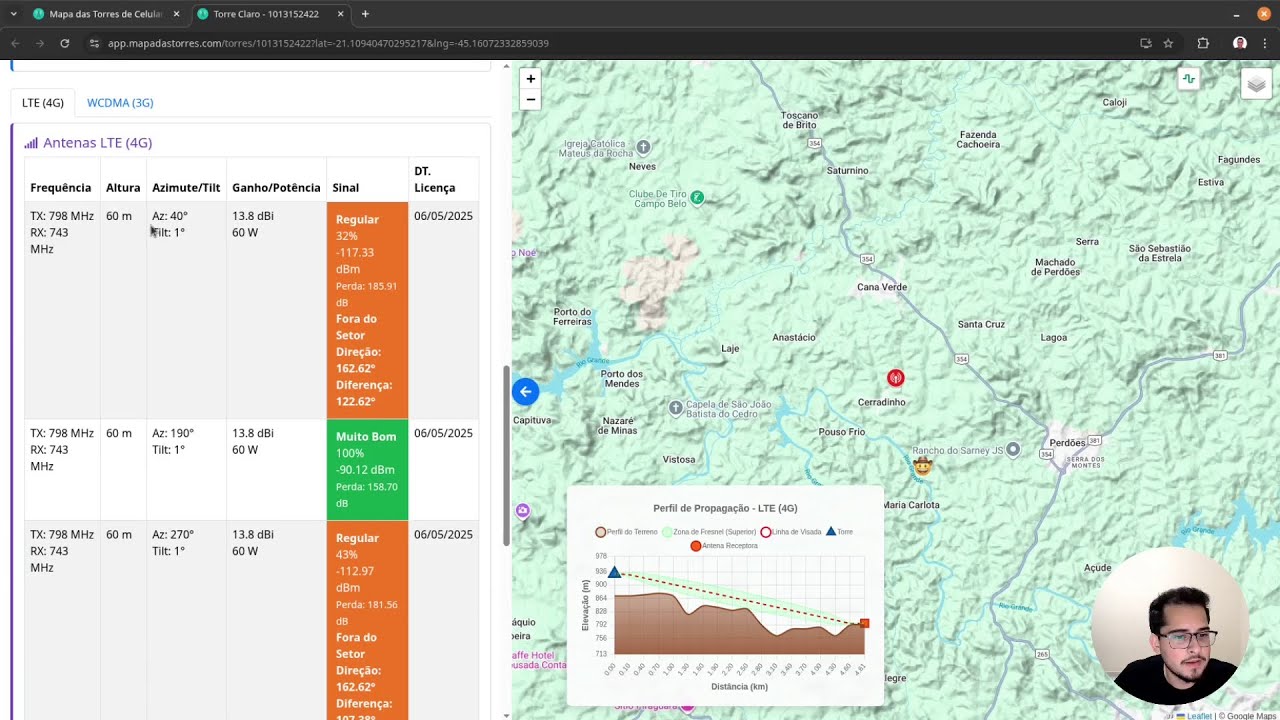This screenshot has height=720, width=1280.
Task: Click the Santa Cruz label on map
Action: point(981,324)
